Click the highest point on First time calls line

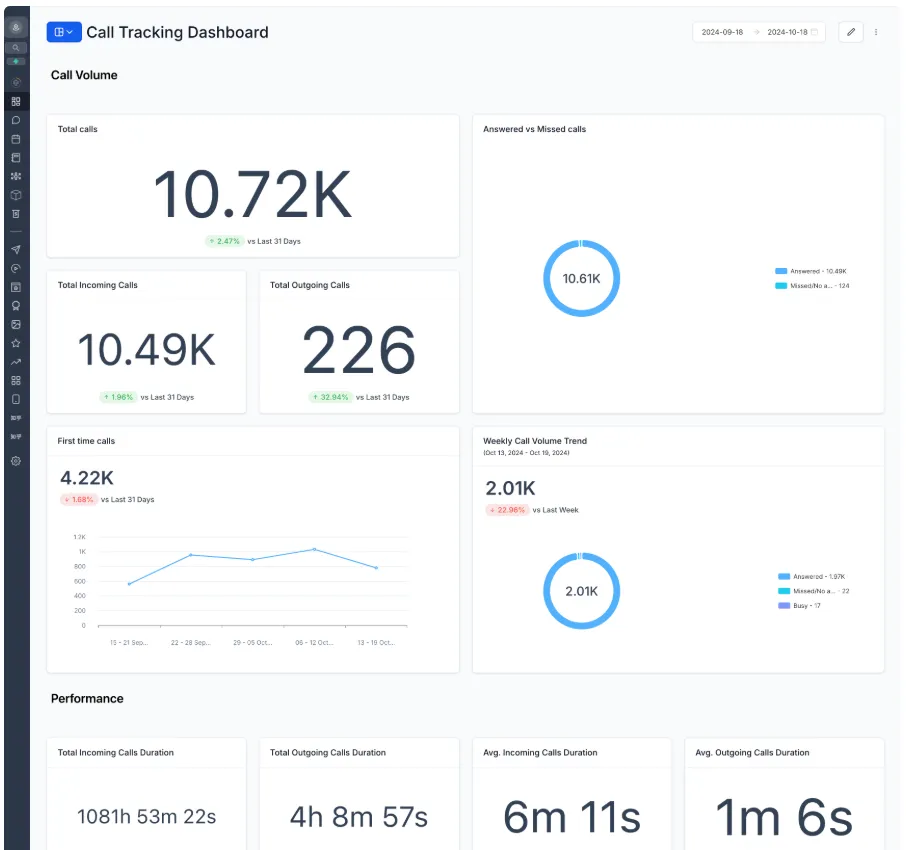314,550
